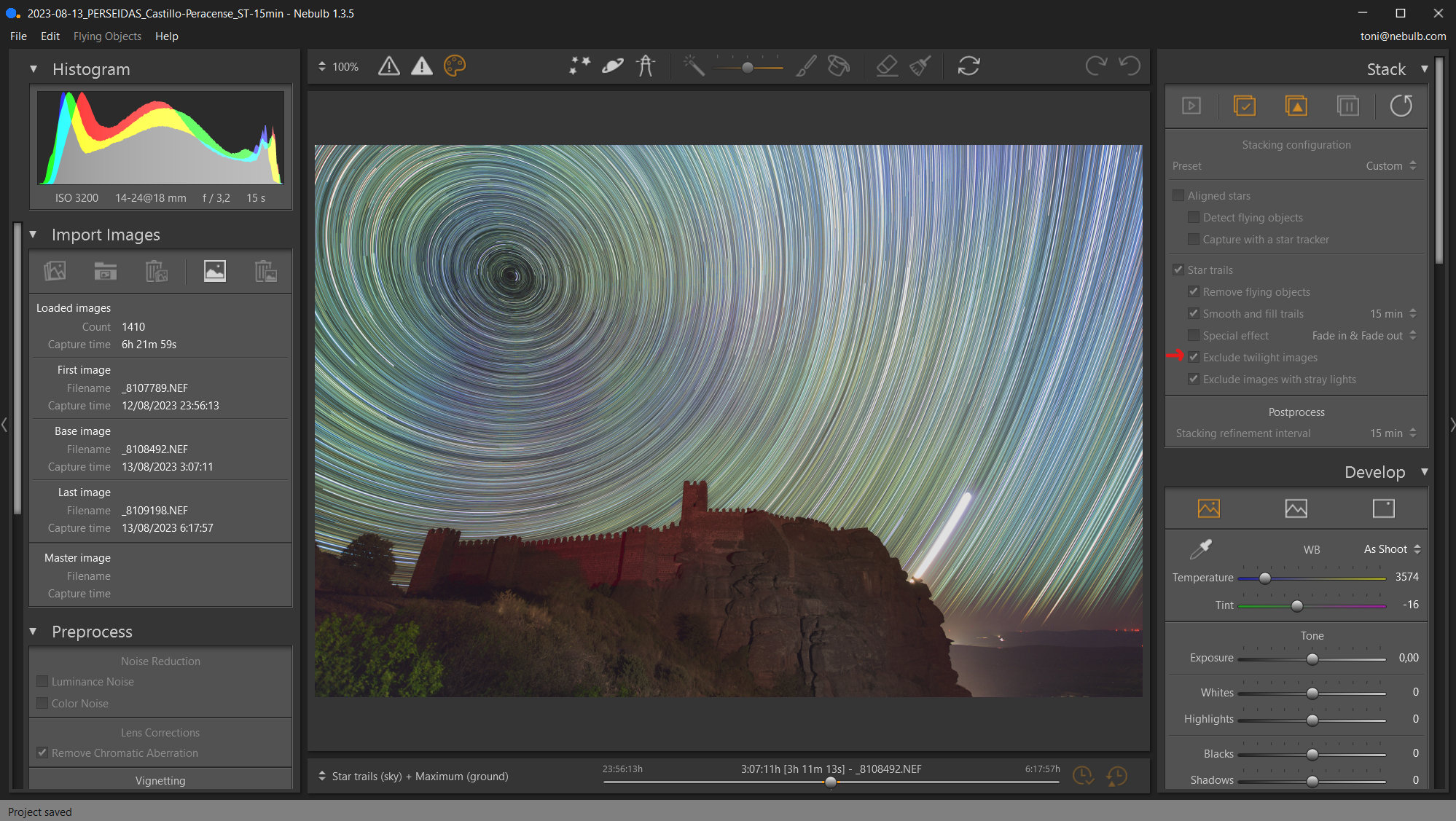Viewport: 1456px width, 821px height.
Task: Toggle Remove flying objects checkbox
Action: [x=1194, y=291]
